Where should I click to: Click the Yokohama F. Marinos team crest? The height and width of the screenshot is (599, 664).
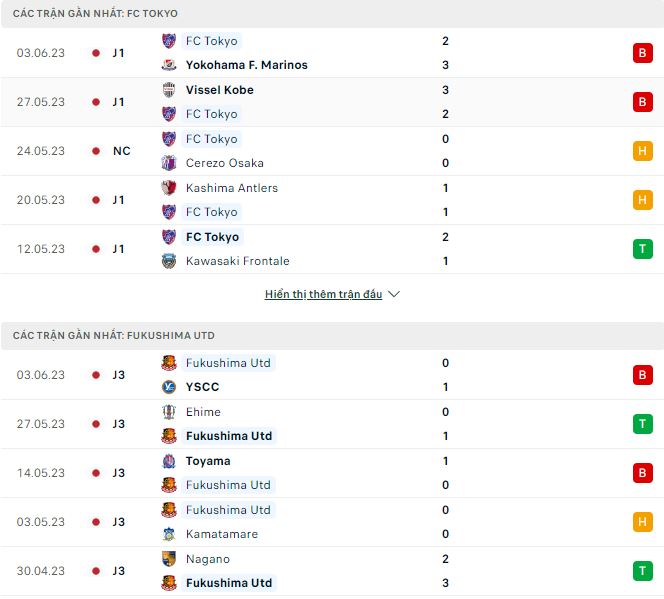click(x=169, y=65)
